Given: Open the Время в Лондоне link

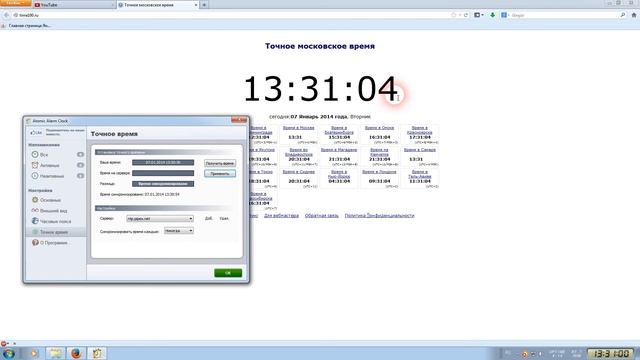Looking at the screenshot, I should pyautogui.click(x=380, y=172).
